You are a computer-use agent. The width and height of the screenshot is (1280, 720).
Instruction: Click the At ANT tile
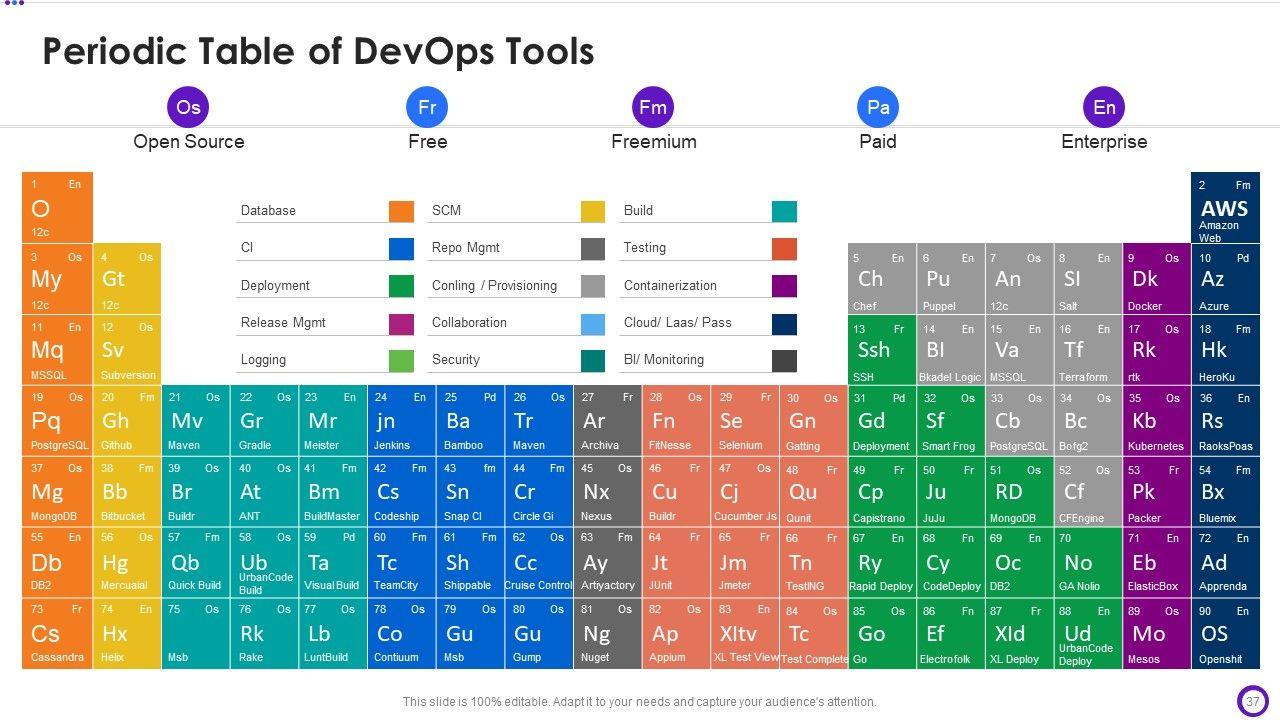pyautogui.click(x=264, y=492)
